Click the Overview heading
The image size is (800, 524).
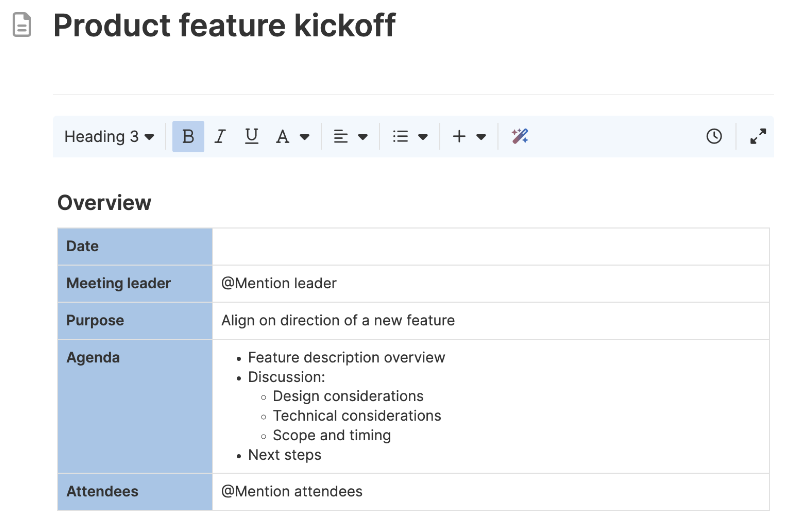pyautogui.click(x=104, y=203)
